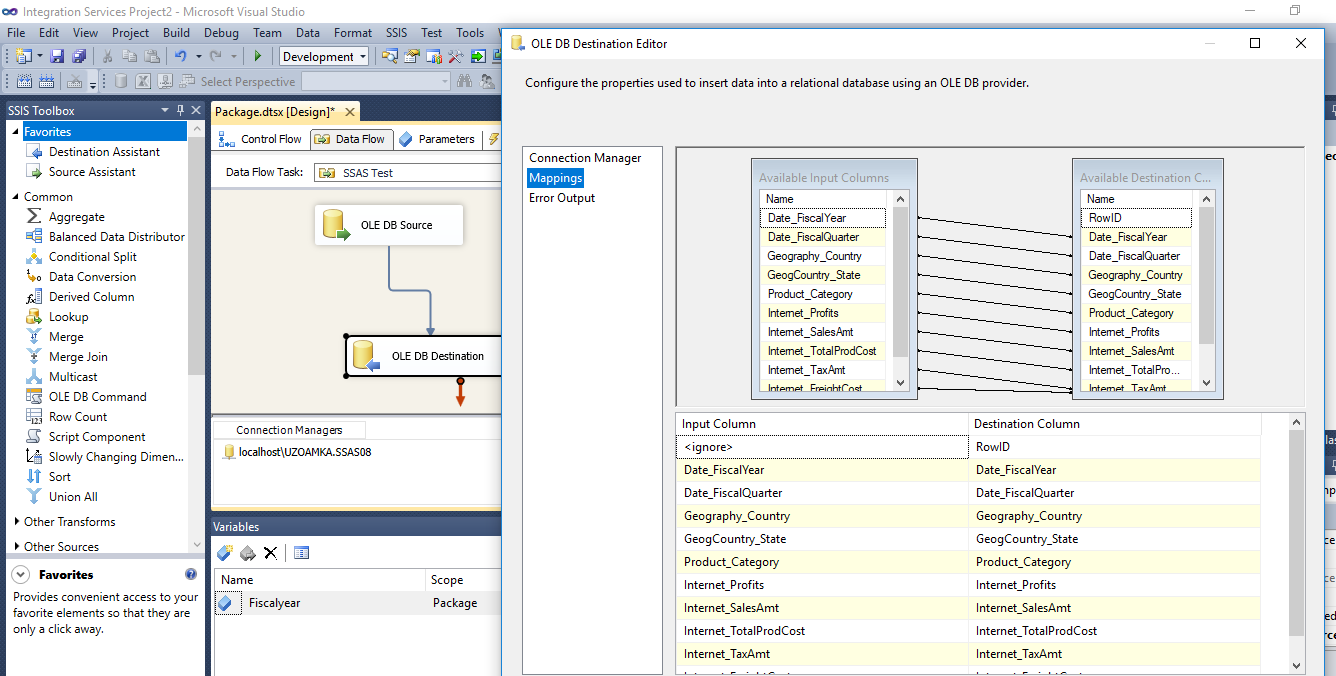Select the Mappings page in editor

[555, 178]
